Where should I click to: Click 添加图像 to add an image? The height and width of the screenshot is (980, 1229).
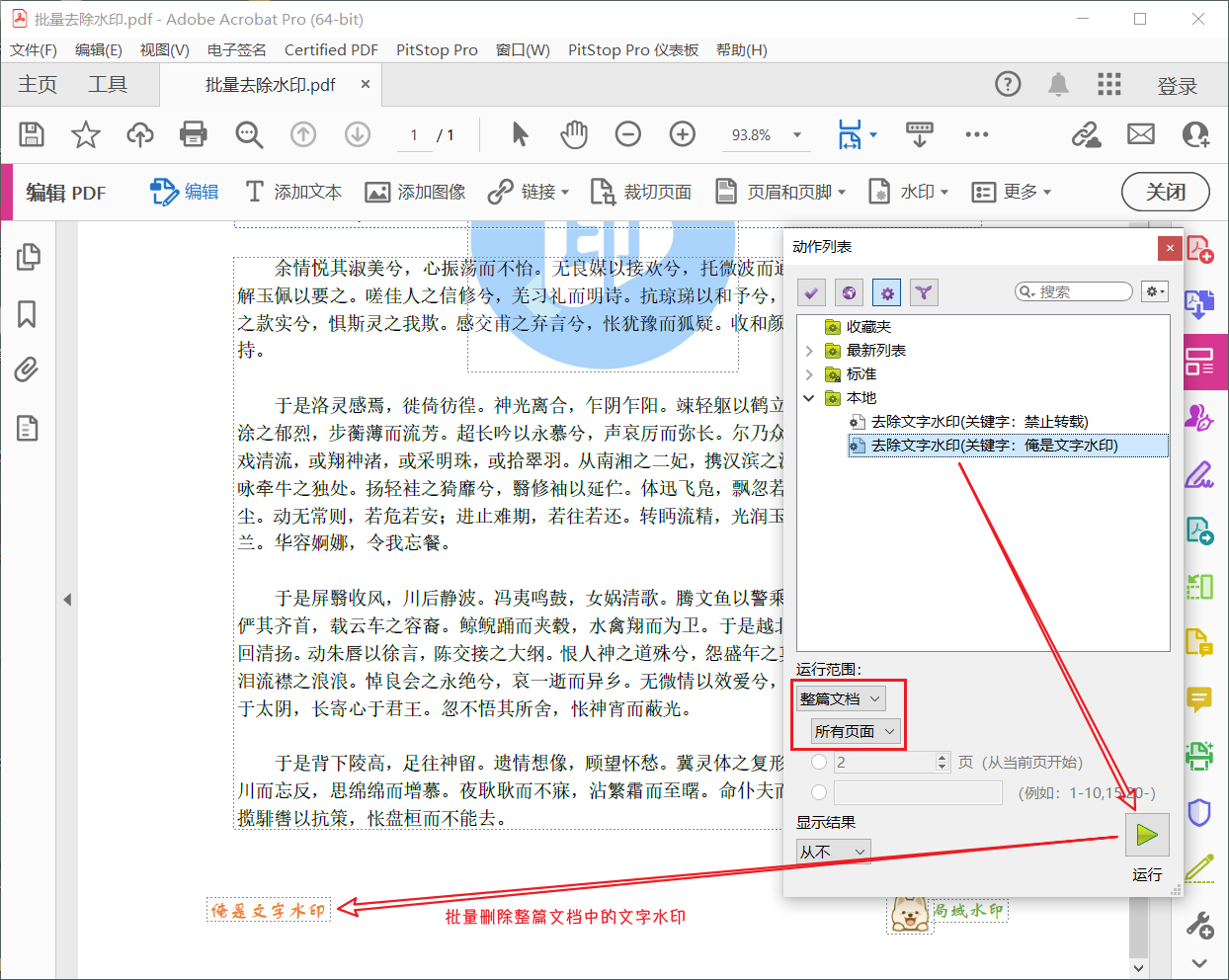pos(415,192)
